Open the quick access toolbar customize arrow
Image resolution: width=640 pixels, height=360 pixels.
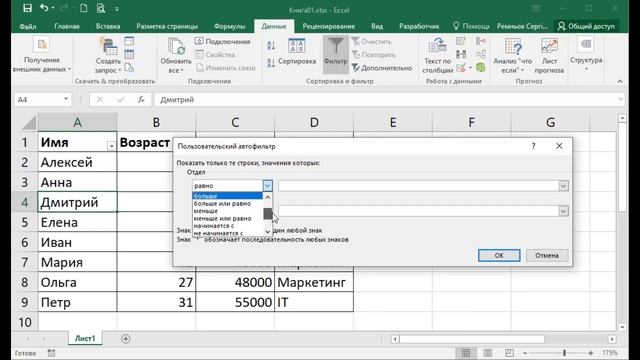117,9
